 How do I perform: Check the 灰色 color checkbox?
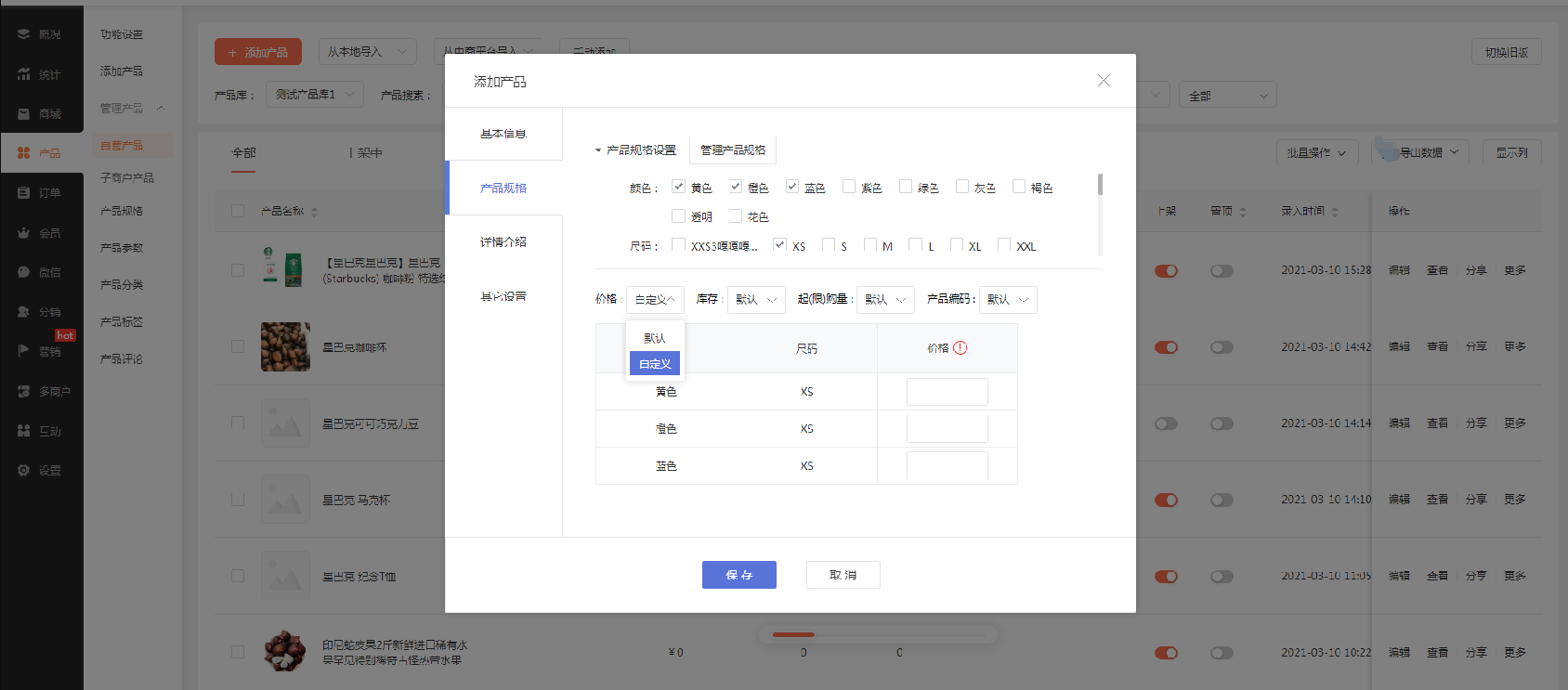(x=961, y=187)
